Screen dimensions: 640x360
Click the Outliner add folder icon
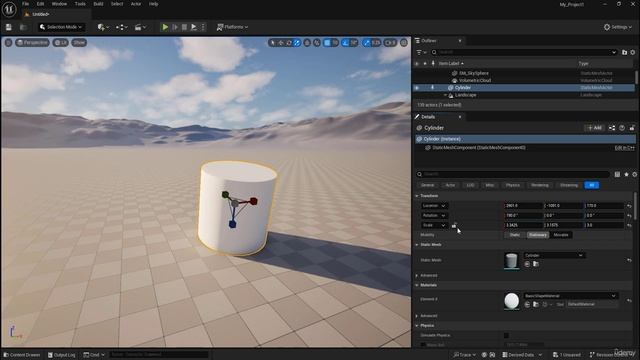[624, 52]
